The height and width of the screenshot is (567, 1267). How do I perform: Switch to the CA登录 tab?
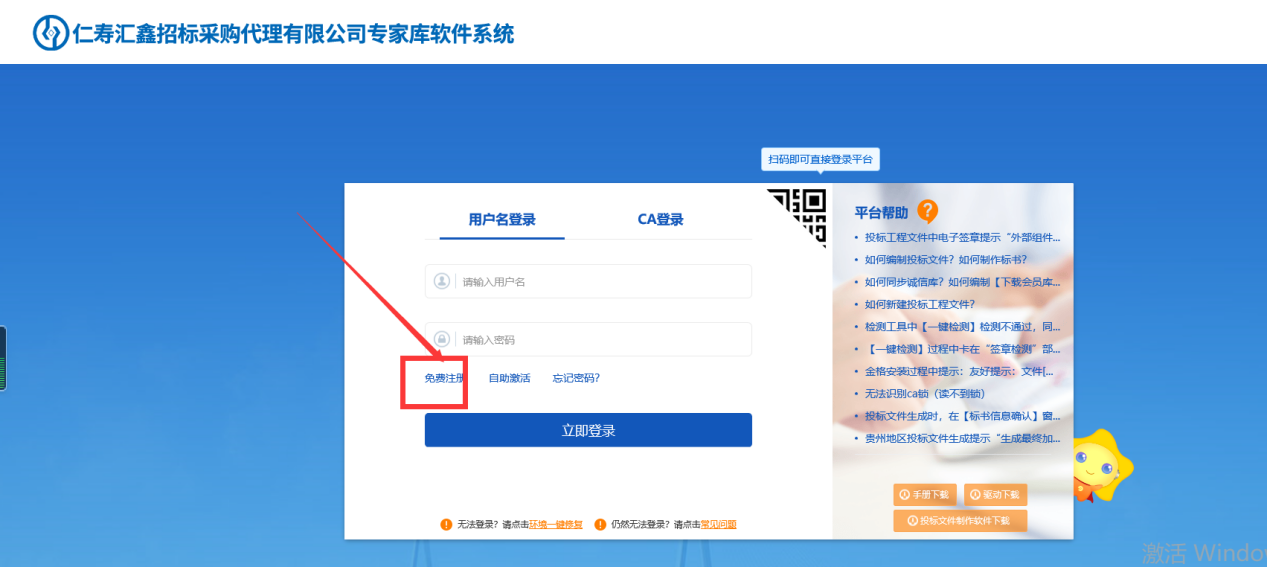click(660, 220)
